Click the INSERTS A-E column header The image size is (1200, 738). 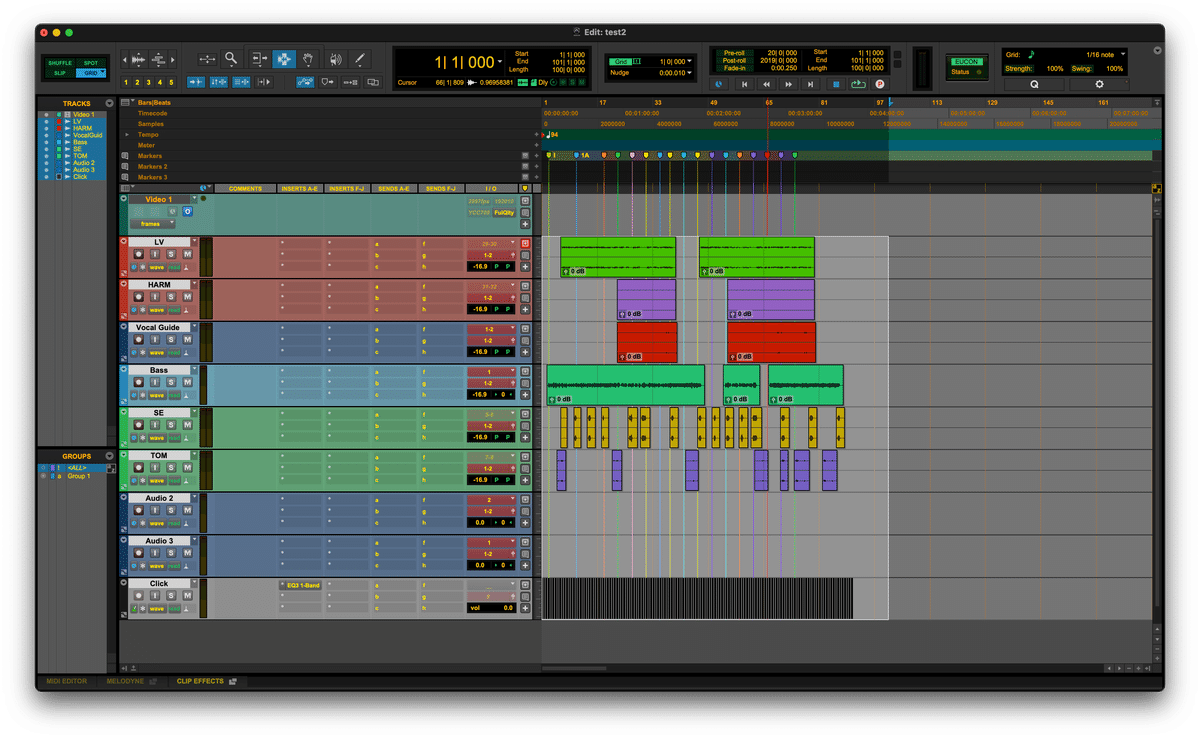click(299, 188)
